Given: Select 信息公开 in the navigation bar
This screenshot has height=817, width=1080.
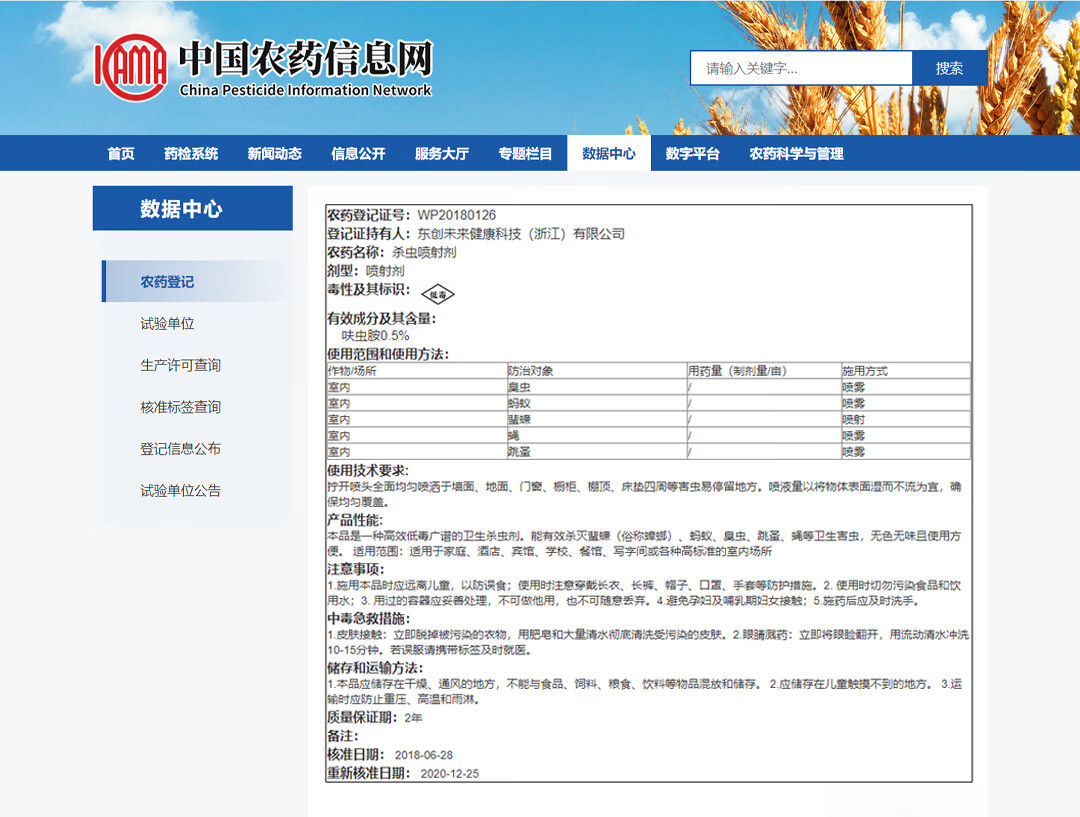Looking at the screenshot, I should coord(358,154).
